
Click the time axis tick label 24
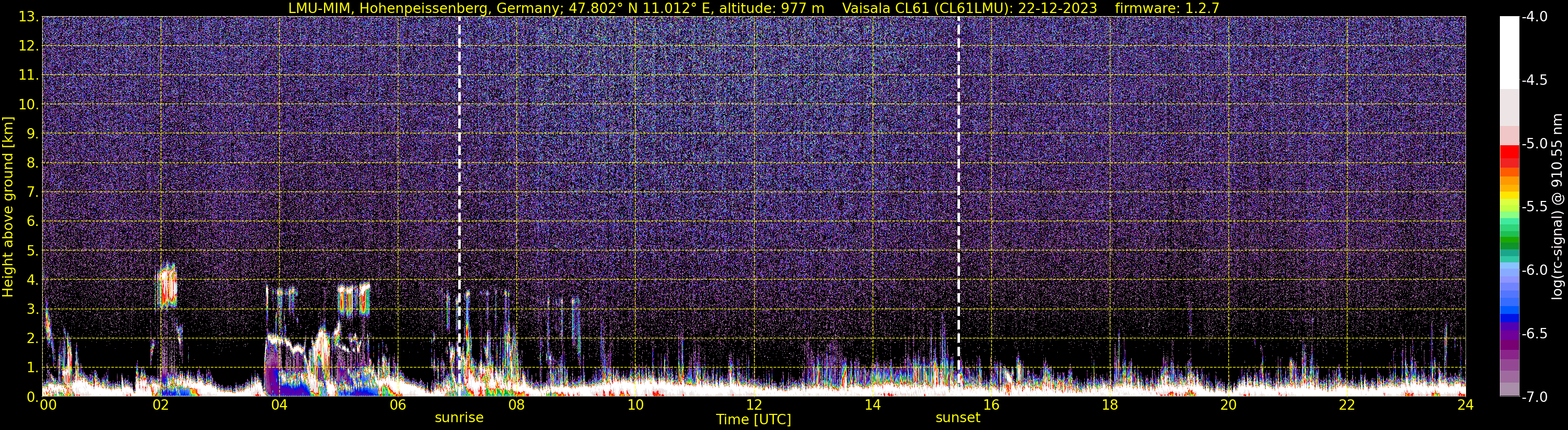point(1465,405)
